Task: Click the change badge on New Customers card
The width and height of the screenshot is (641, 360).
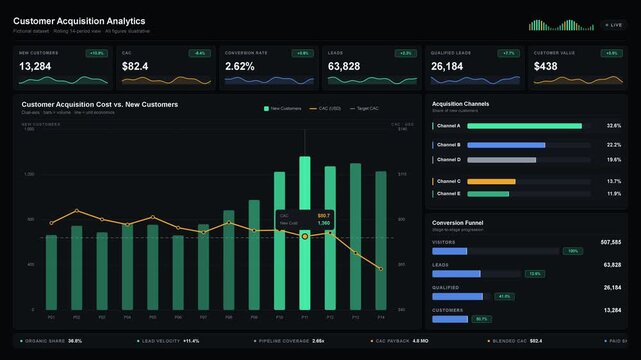Action: [x=97, y=53]
